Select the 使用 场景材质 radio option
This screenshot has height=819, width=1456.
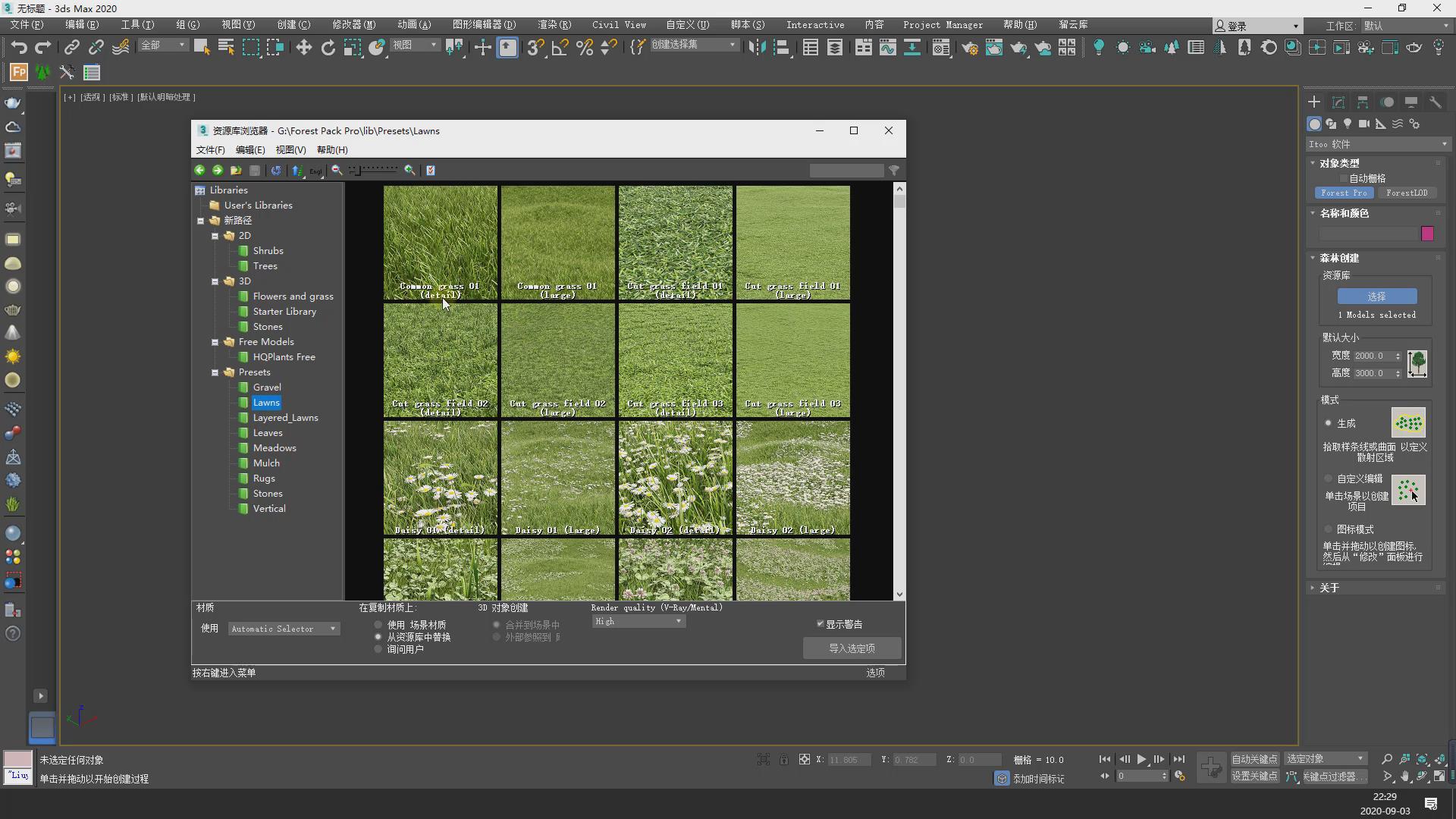[378, 625]
